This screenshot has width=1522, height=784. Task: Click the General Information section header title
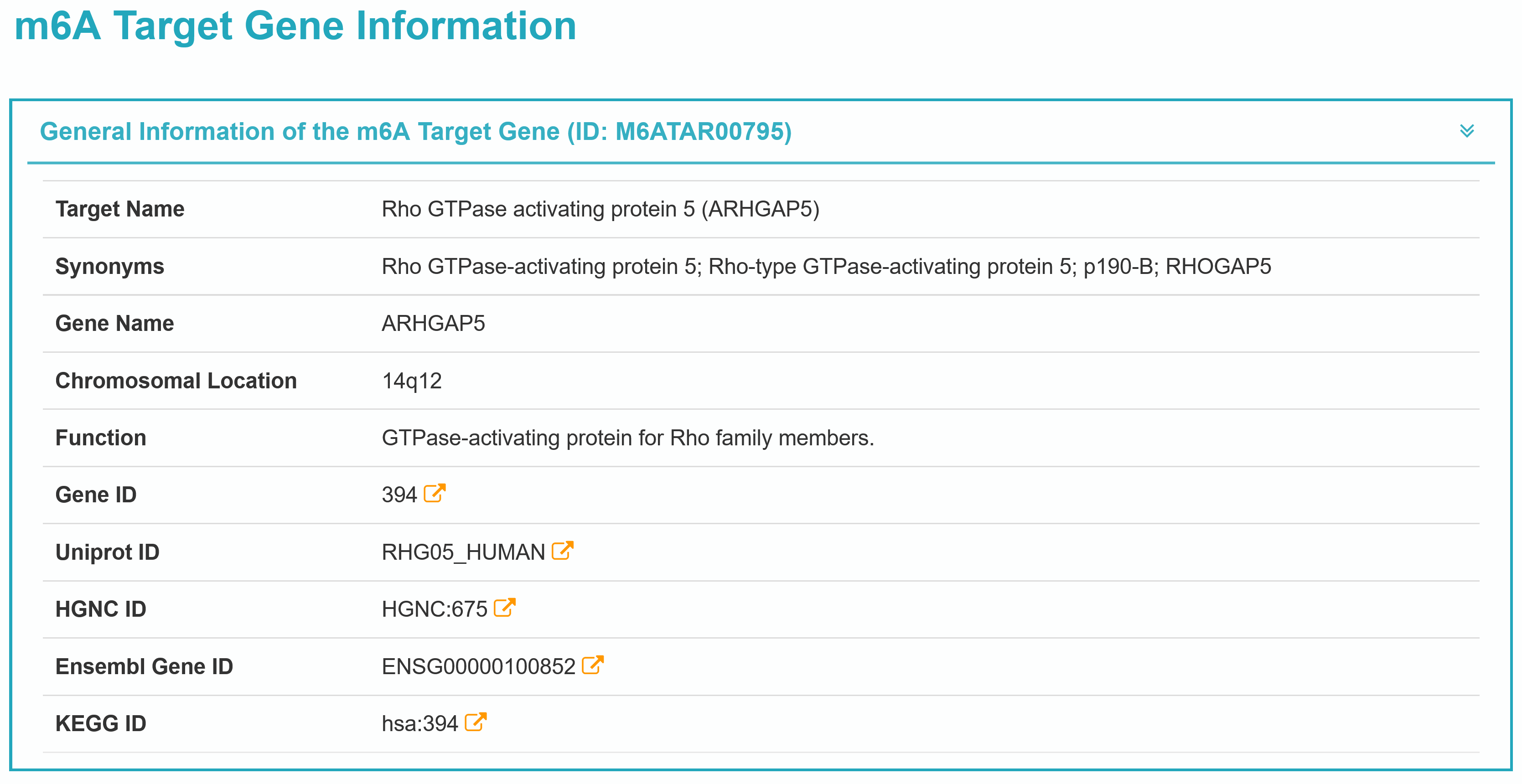click(x=415, y=131)
